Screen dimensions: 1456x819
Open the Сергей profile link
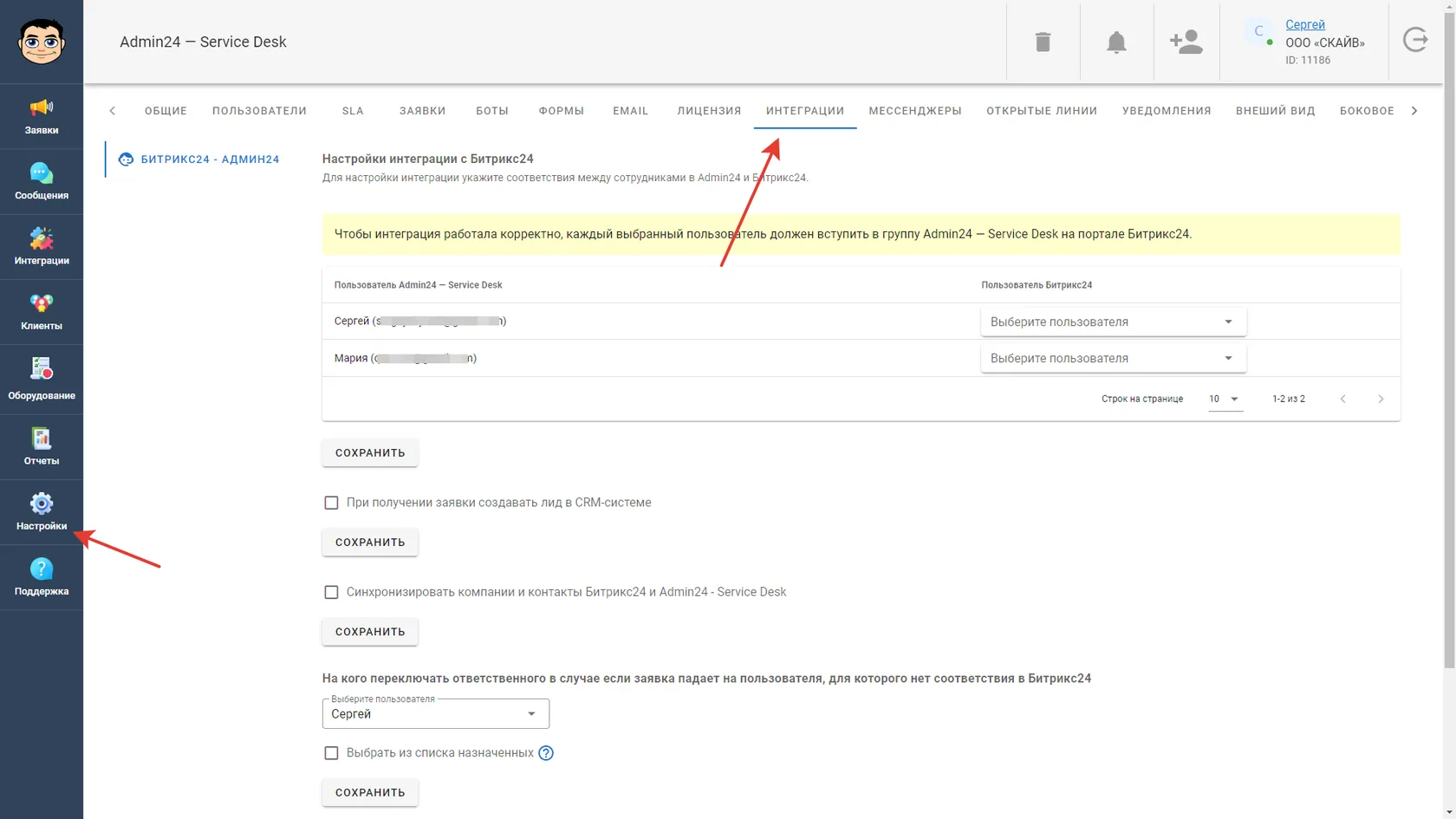[1304, 24]
